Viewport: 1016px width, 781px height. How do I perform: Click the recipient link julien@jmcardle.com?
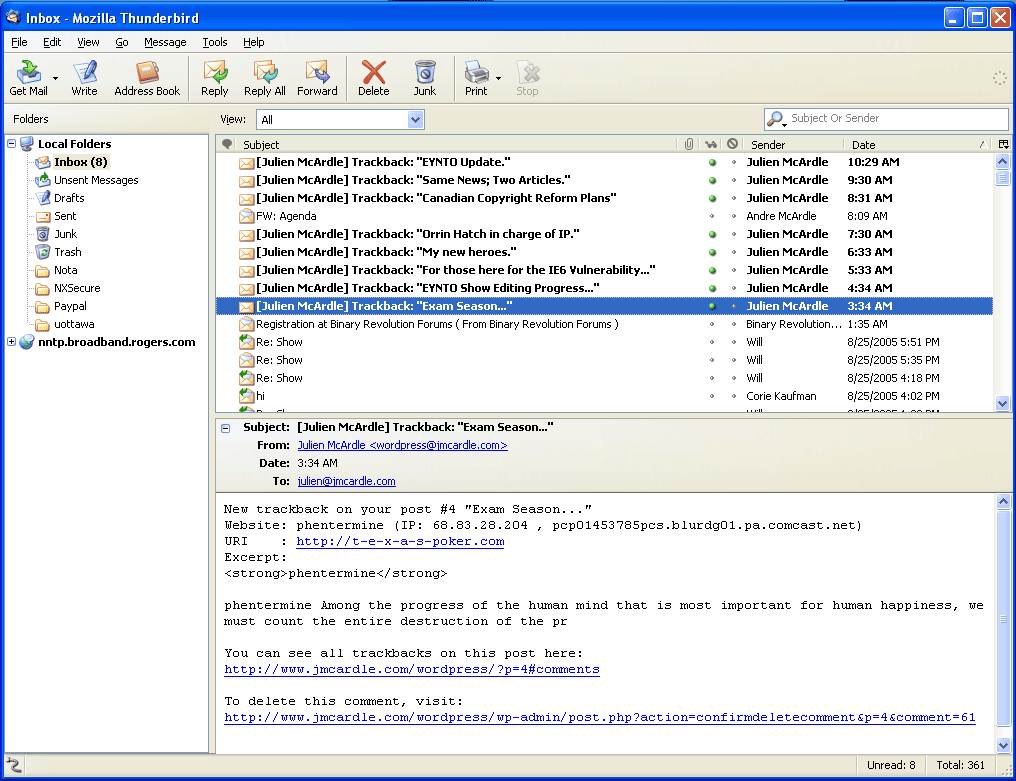[347, 481]
